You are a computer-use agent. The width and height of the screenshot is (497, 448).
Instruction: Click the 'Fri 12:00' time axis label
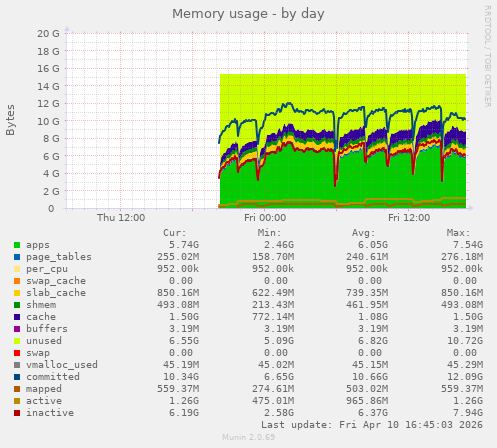click(x=409, y=218)
